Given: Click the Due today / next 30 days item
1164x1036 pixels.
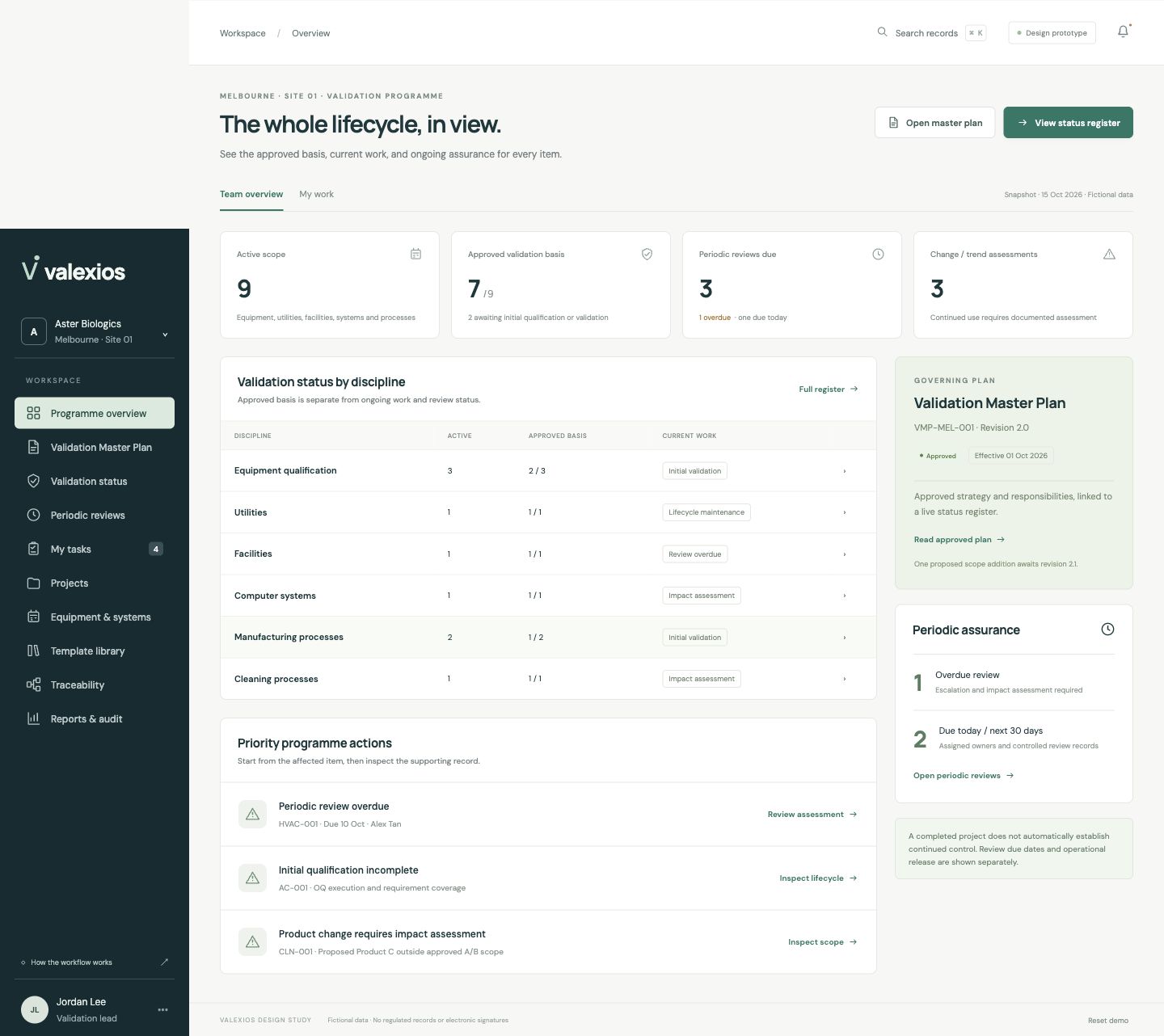Looking at the screenshot, I should tap(1014, 738).
